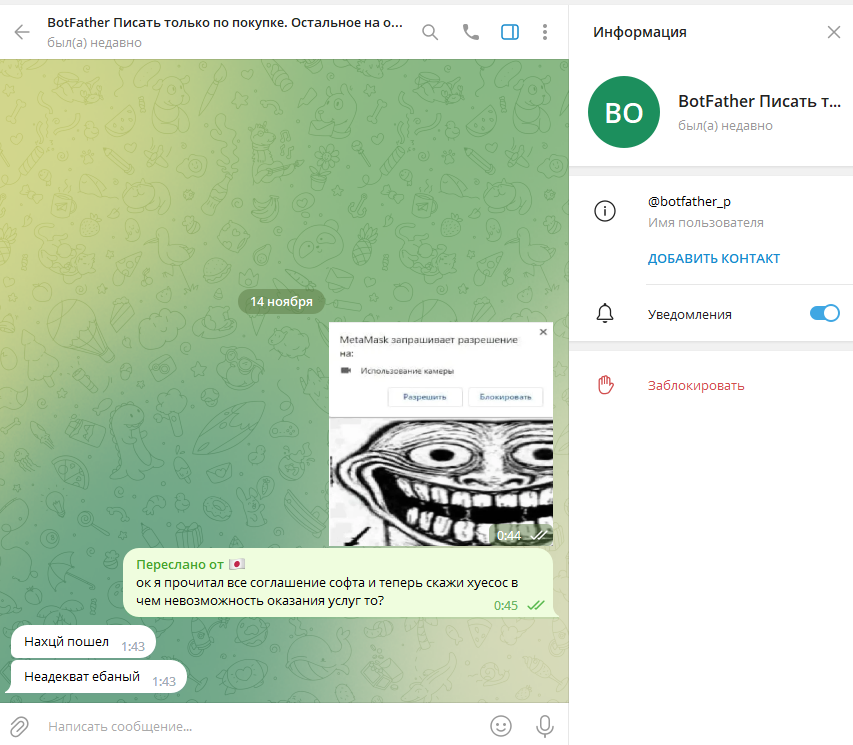Close the Информация panel

[x=833, y=32]
